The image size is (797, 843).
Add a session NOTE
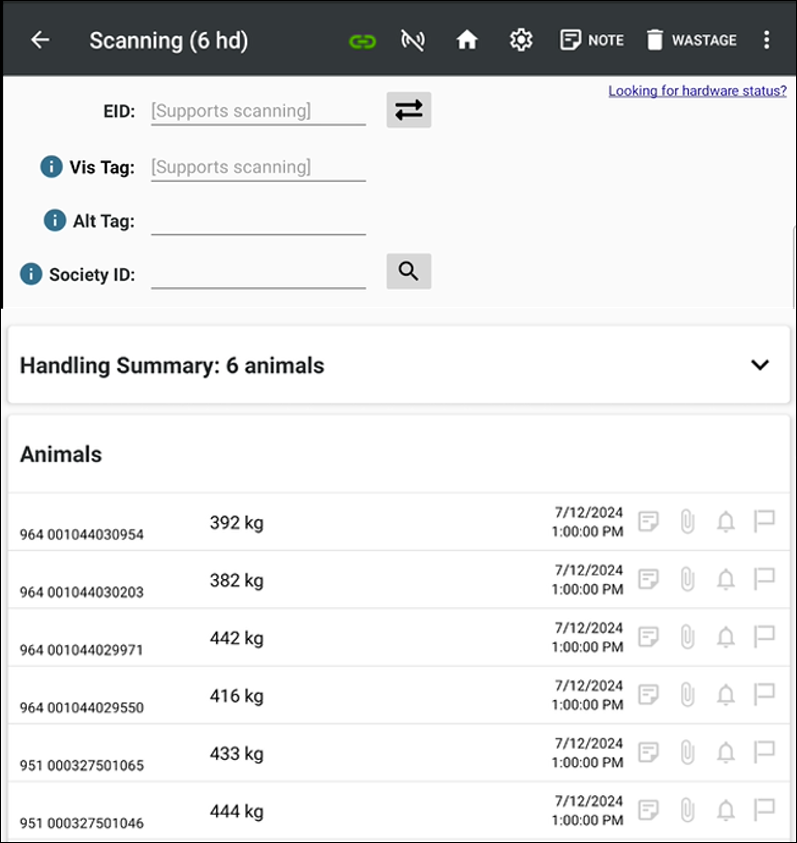click(592, 40)
